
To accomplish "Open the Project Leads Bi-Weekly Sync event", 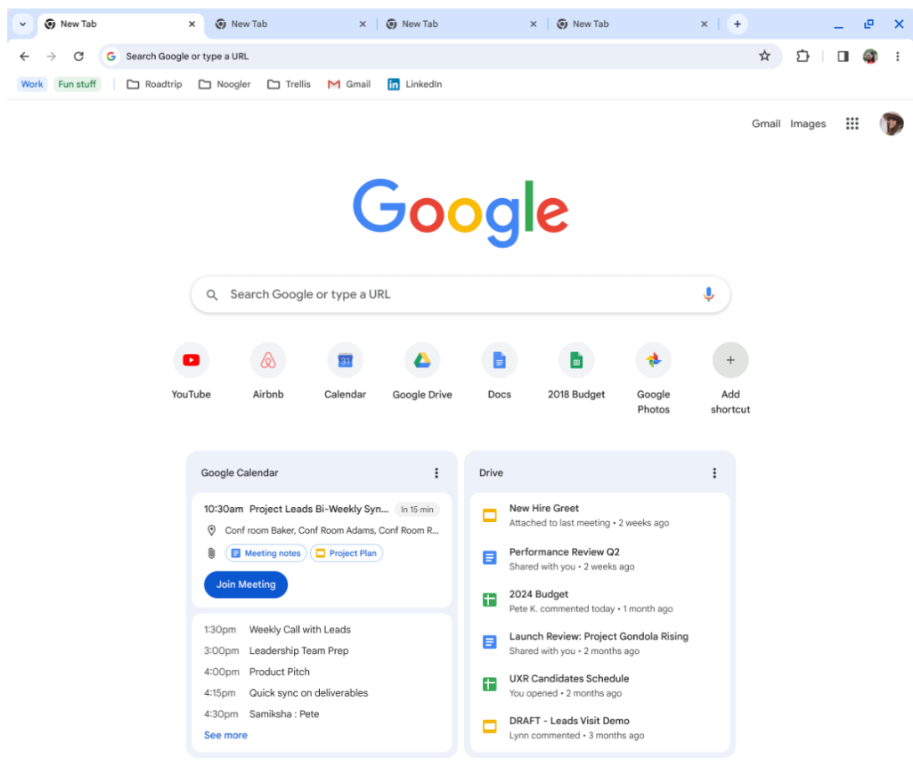I will [x=319, y=509].
